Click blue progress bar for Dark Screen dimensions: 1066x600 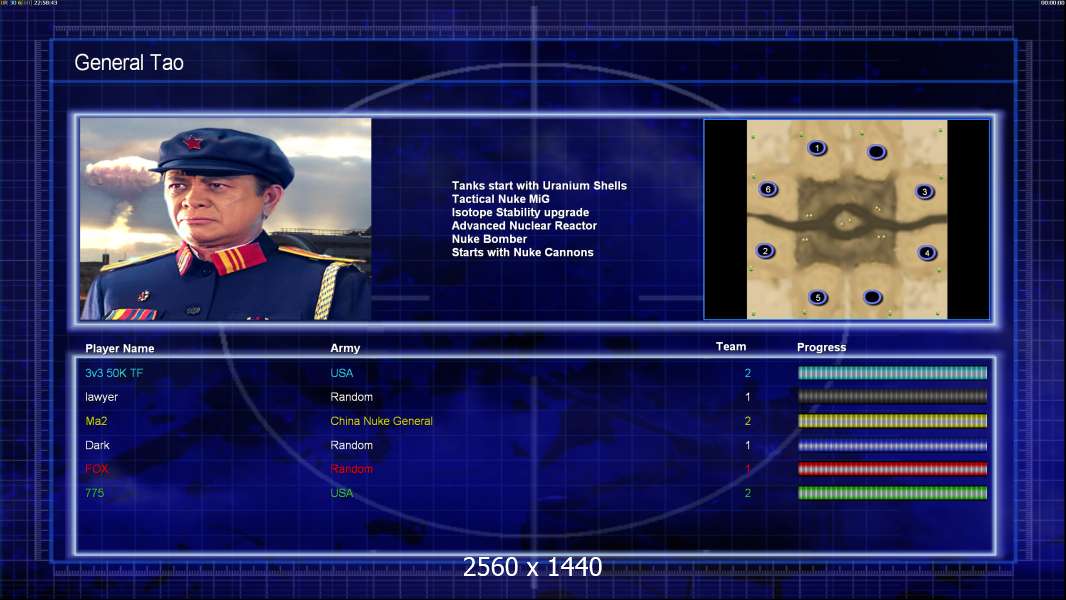point(893,446)
